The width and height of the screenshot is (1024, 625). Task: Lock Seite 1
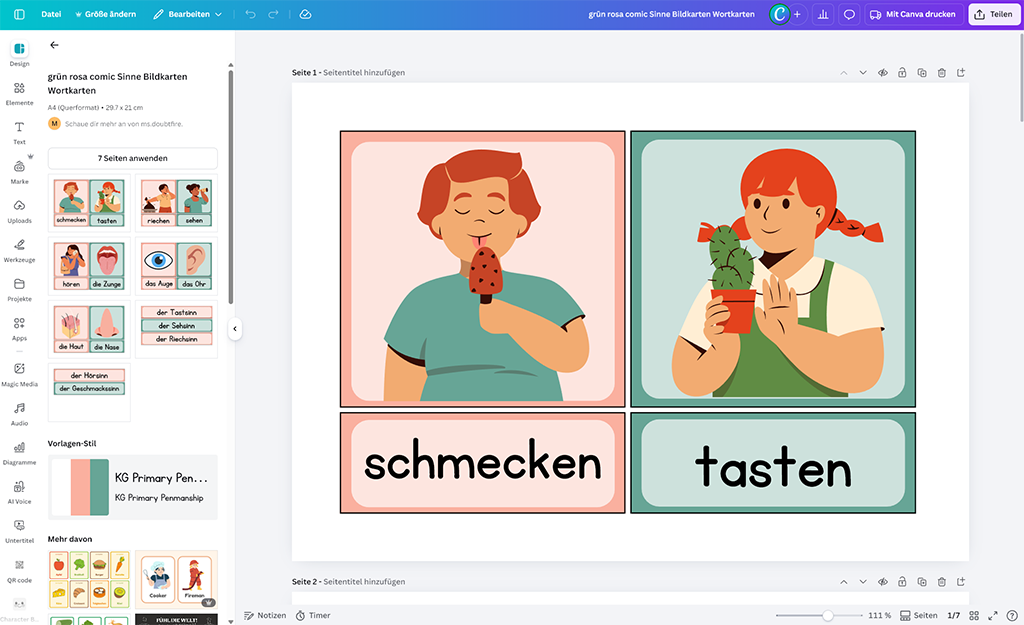coord(902,72)
